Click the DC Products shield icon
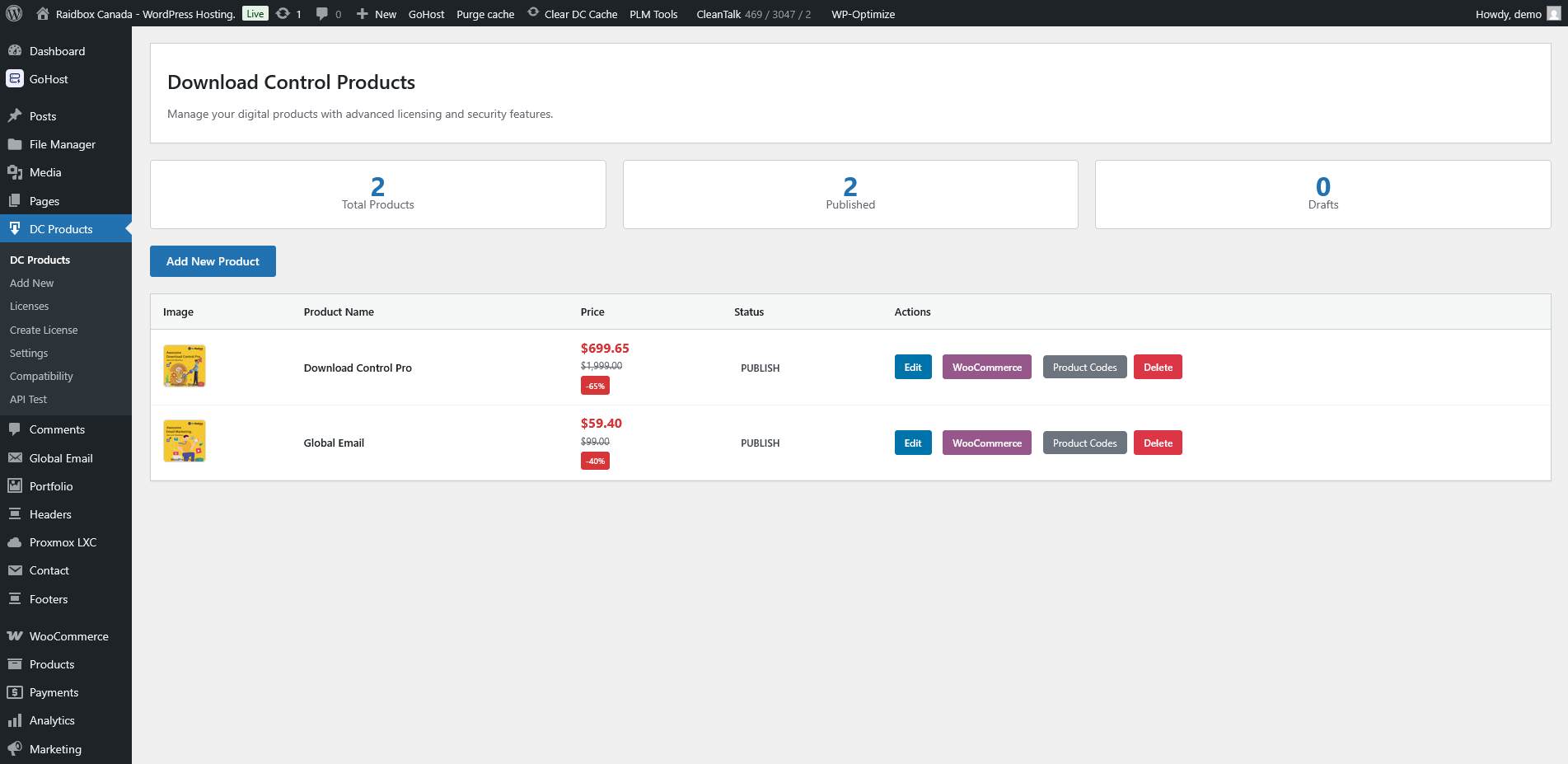This screenshot has width=1568, height=764. click(x=15, y=228)
